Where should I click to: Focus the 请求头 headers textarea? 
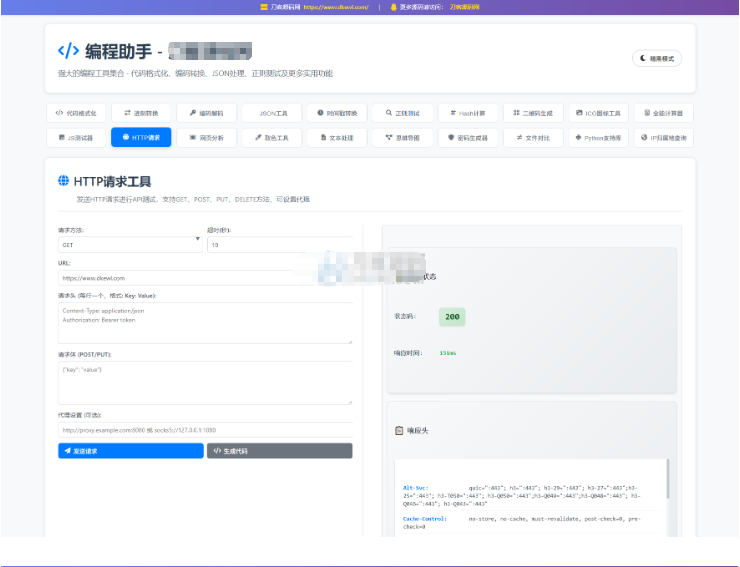pos(205,323)
